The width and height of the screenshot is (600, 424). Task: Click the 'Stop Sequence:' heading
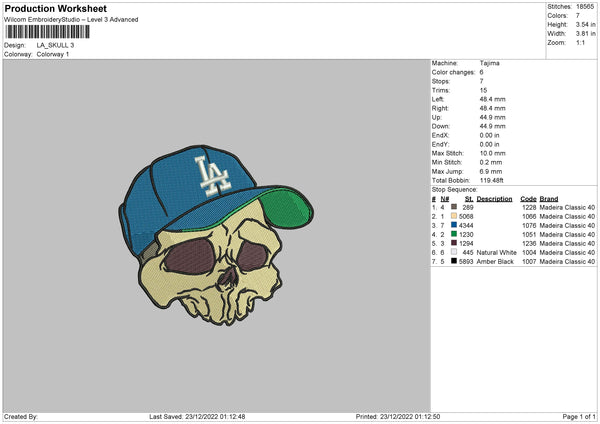455,190
